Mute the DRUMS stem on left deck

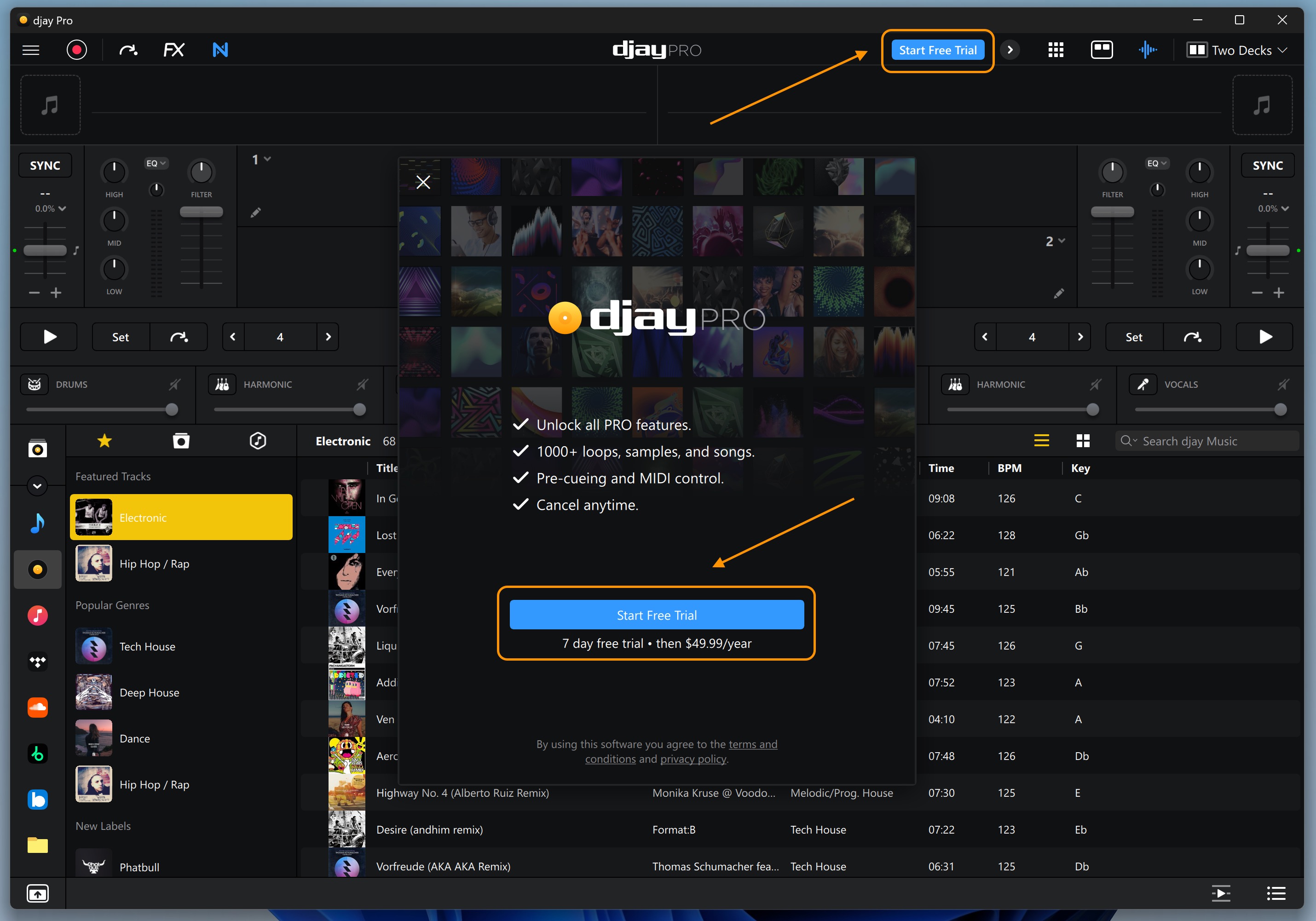[174, 385]
